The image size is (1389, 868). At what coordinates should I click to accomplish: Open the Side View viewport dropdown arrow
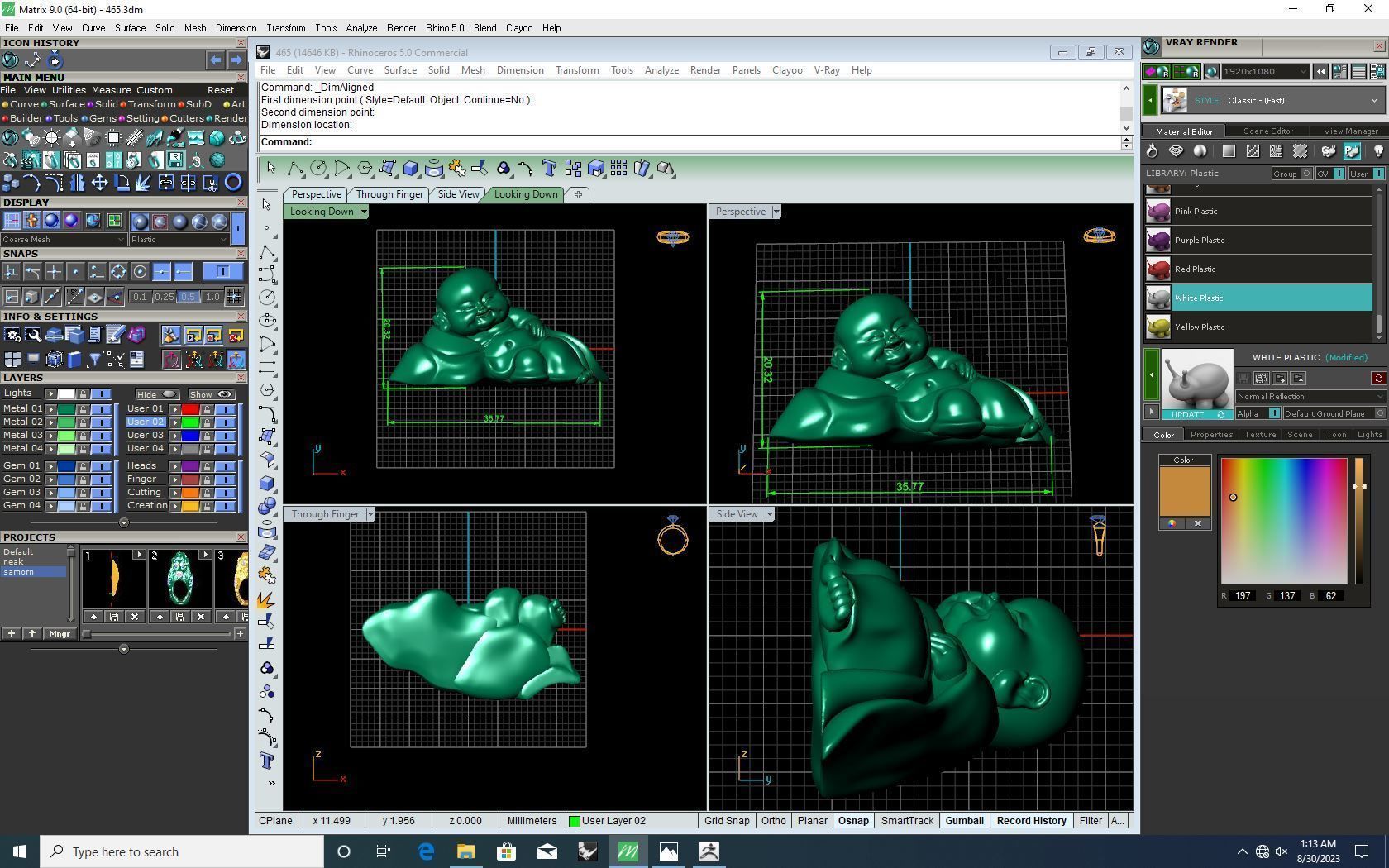[x=769, y=514]
